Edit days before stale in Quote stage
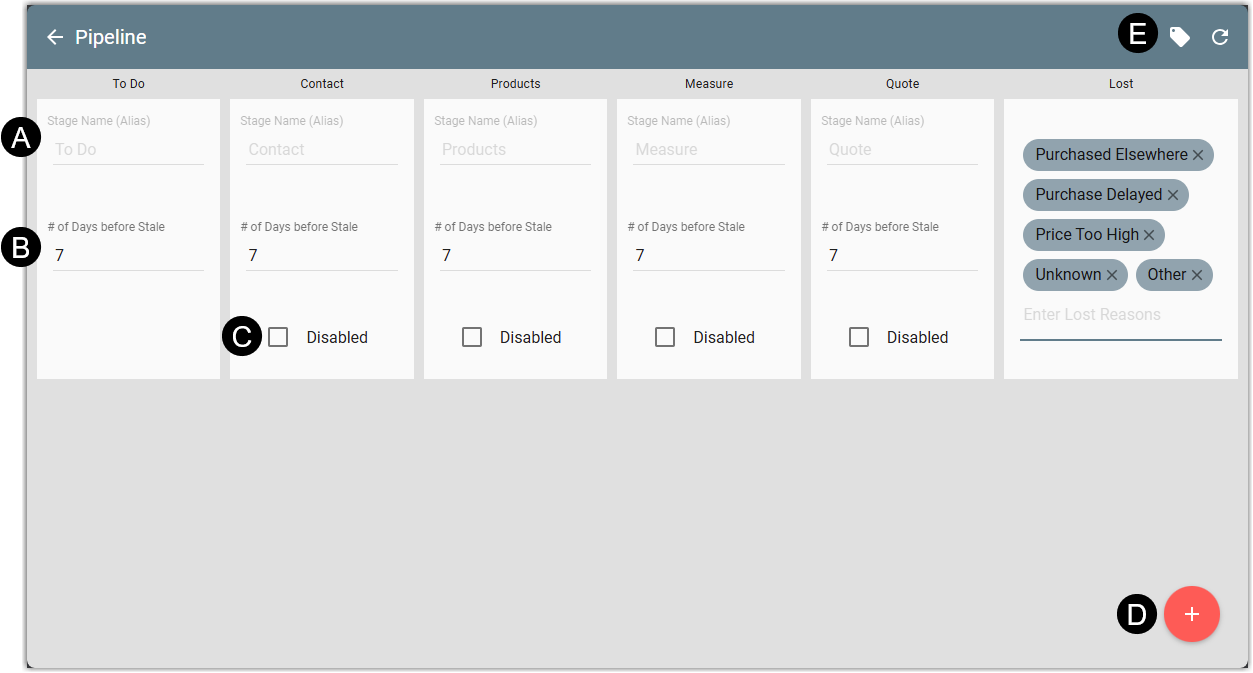This screenshot has width=1253, height=673. (902, 256)
